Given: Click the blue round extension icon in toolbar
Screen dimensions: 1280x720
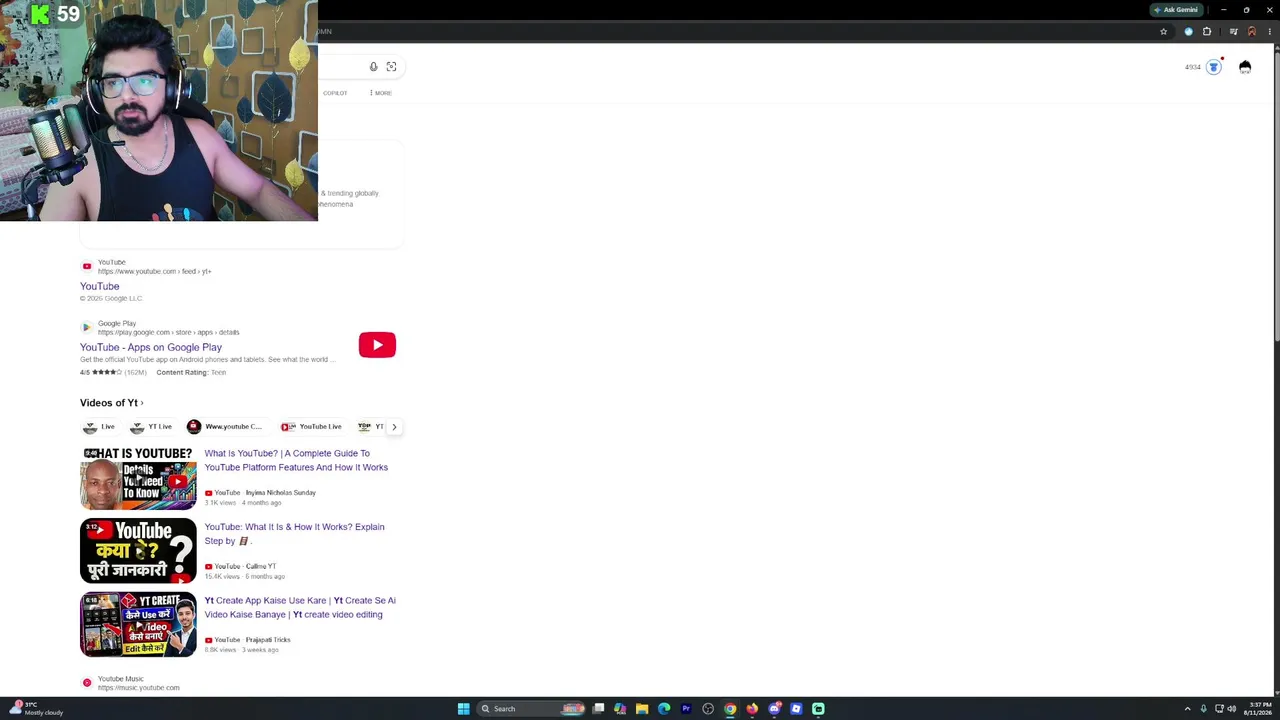Looking at the screenshot, I should coord(1188,32).
